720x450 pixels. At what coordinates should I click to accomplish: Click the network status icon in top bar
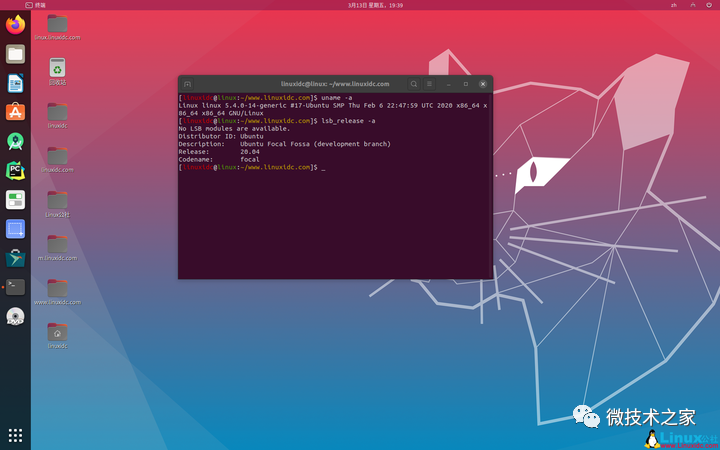point(692,5)
